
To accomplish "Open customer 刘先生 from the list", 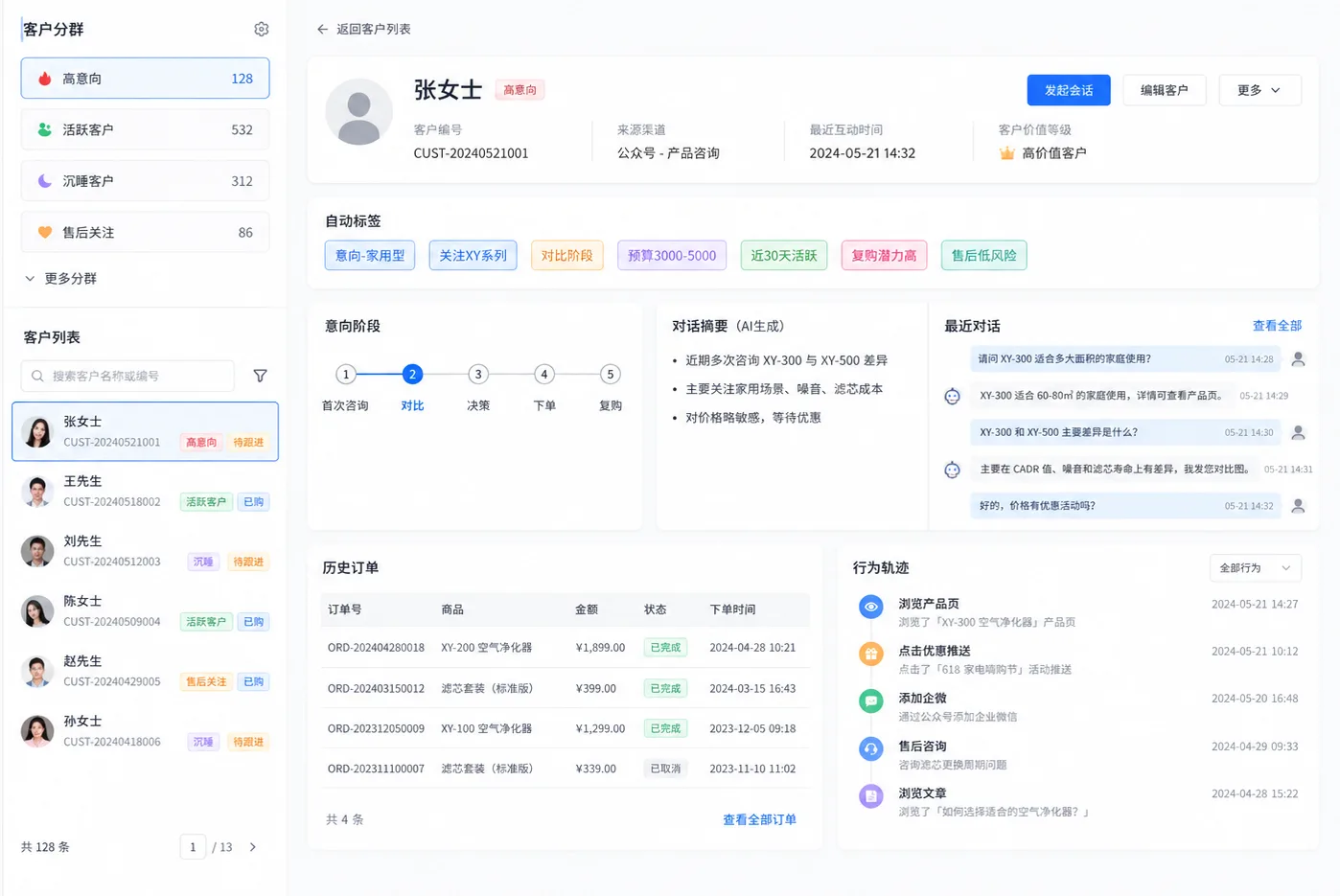I will point(145,551).
